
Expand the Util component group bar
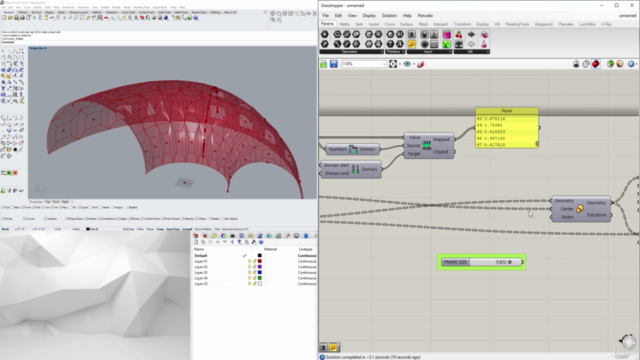471,52
